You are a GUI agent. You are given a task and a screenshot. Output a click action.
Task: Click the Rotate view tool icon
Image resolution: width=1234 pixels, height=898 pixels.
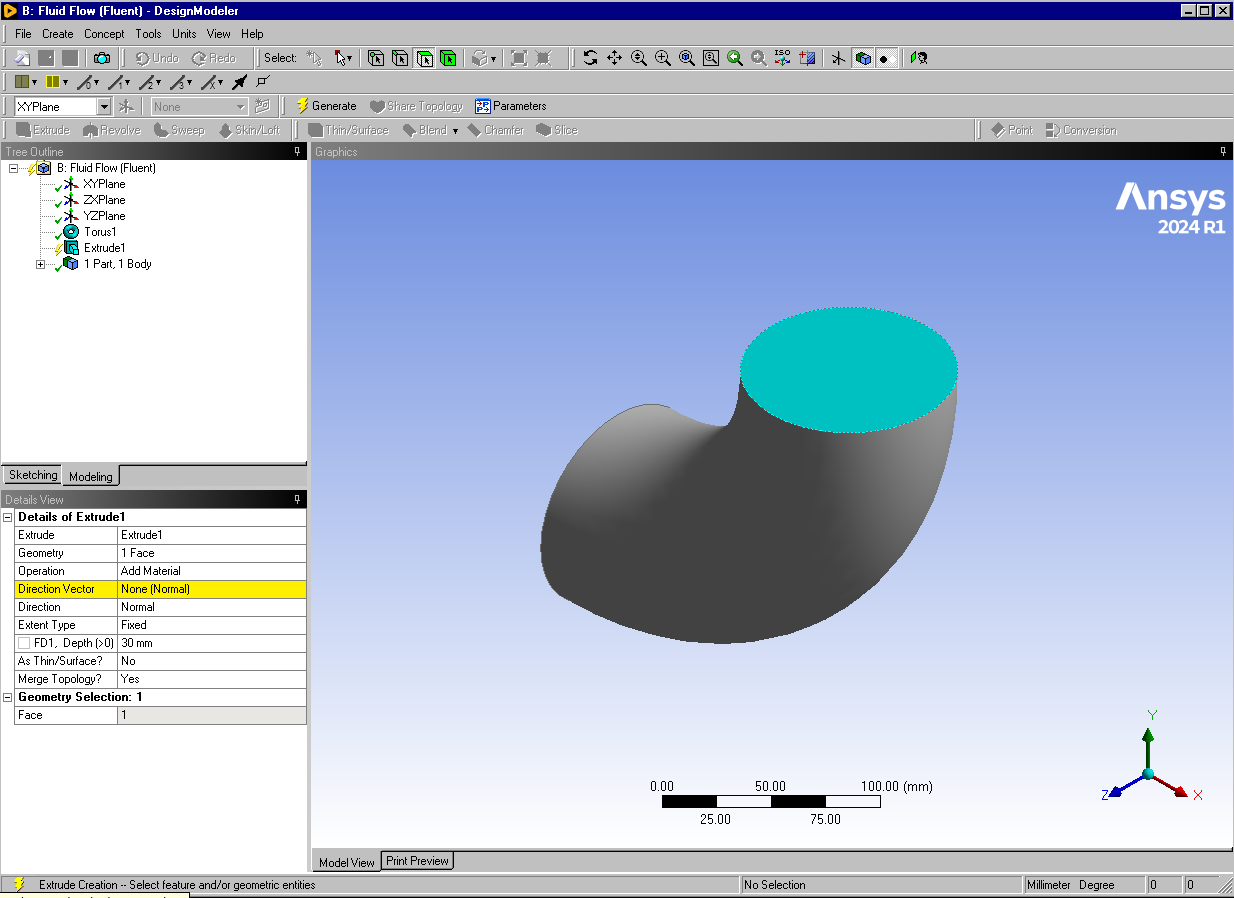pyautogui.click(x=590, y=58)
